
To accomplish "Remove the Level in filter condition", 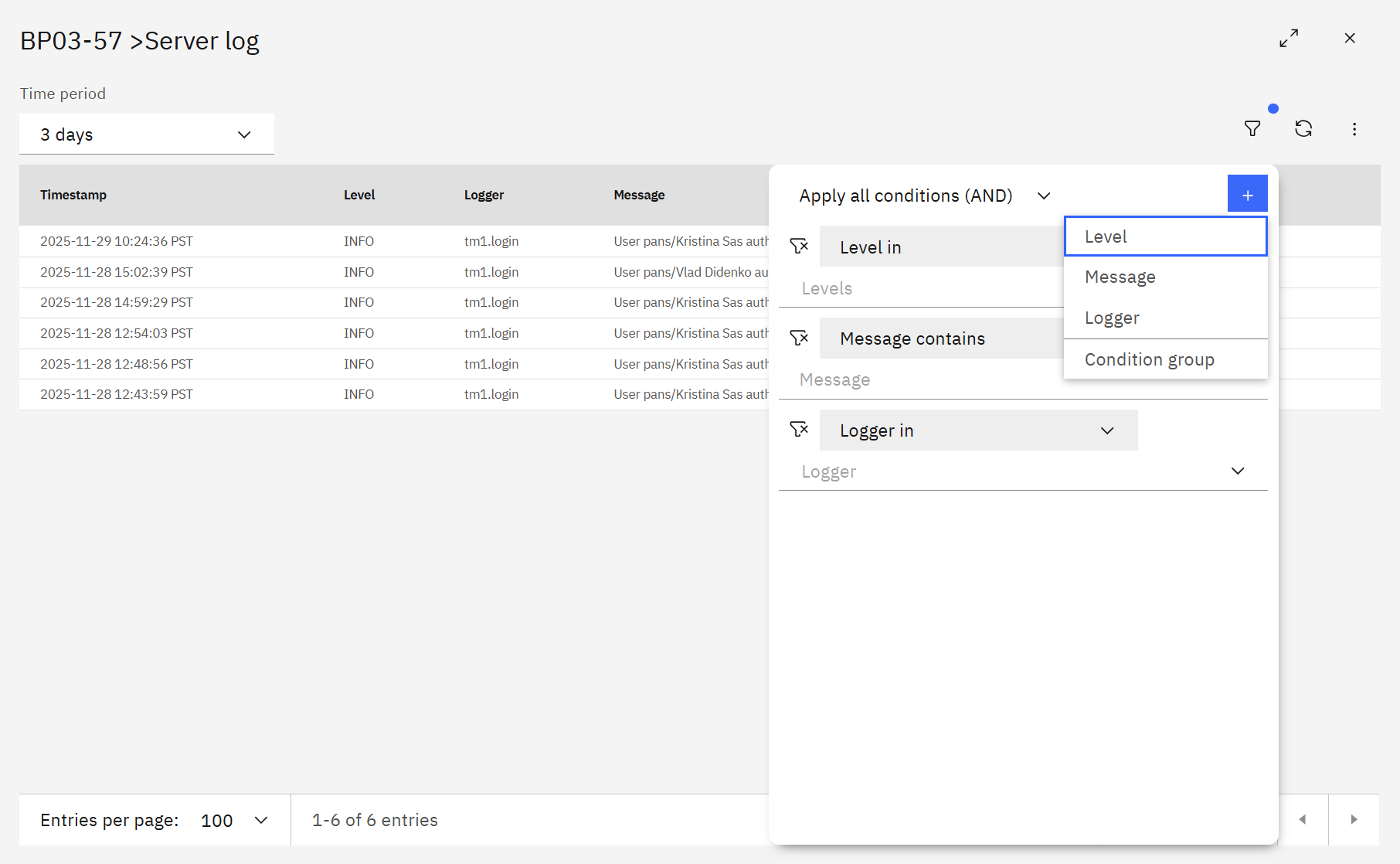I will tap(799, 247).
